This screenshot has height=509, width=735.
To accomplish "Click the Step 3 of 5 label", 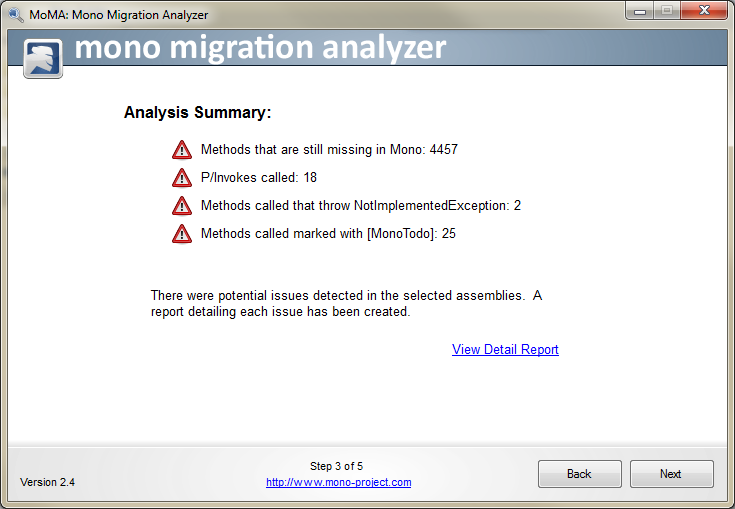I will (x=336, y=466).
